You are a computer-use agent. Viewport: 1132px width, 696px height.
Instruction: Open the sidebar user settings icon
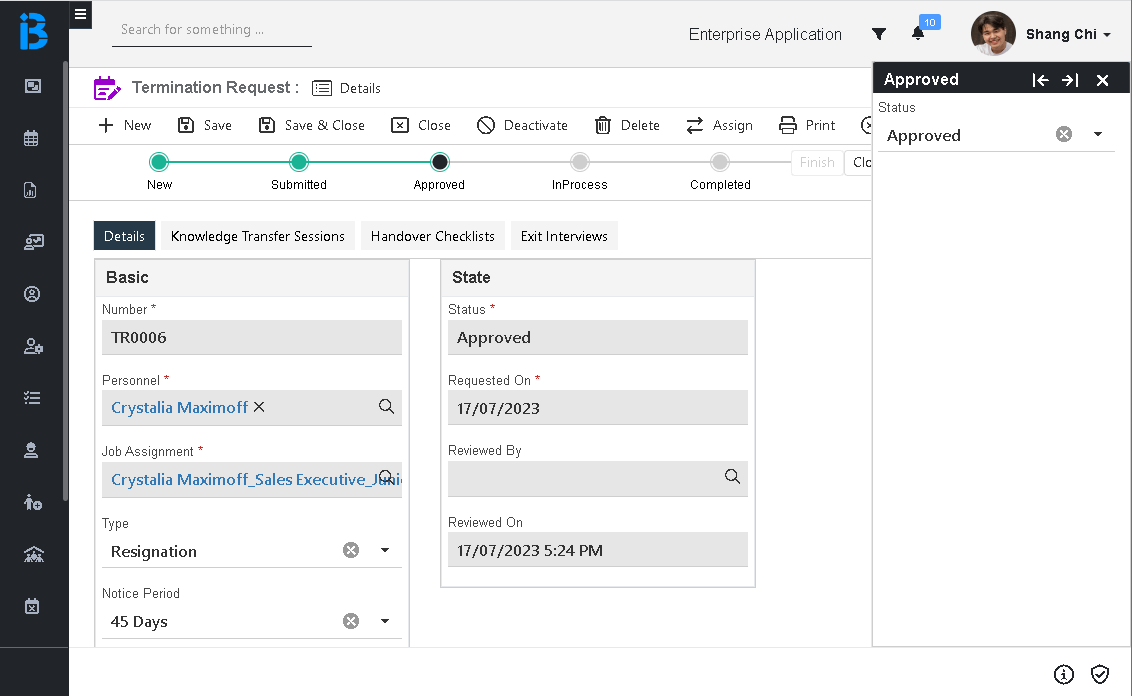(33, 347)
